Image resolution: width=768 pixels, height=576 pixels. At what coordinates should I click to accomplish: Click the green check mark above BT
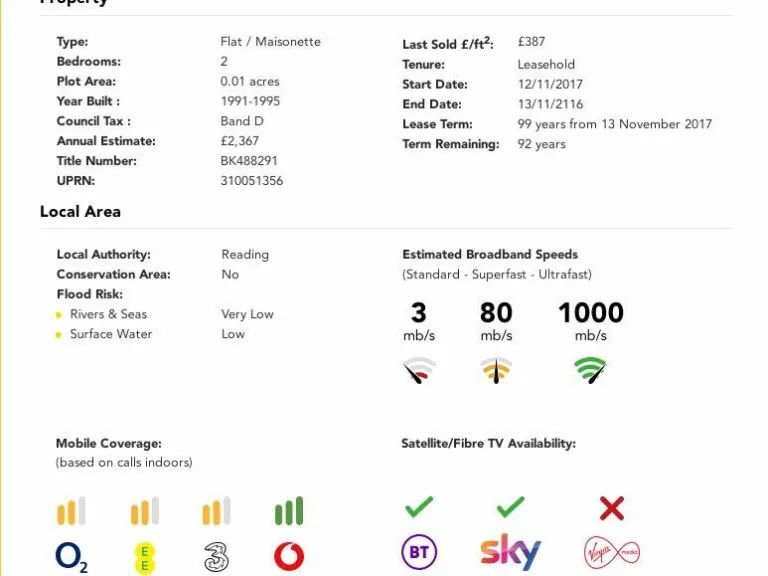click(419, 507)
